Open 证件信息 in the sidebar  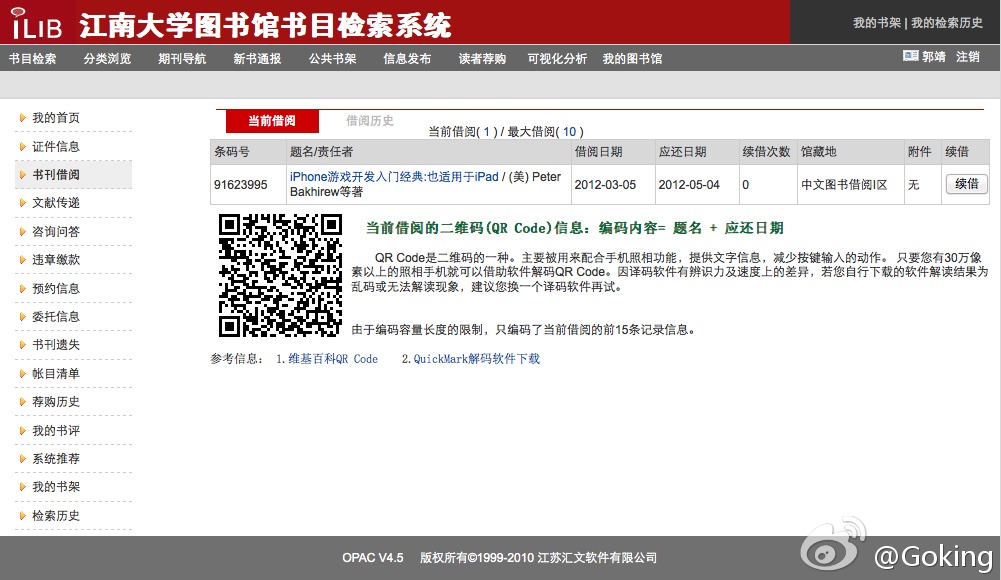56,147
